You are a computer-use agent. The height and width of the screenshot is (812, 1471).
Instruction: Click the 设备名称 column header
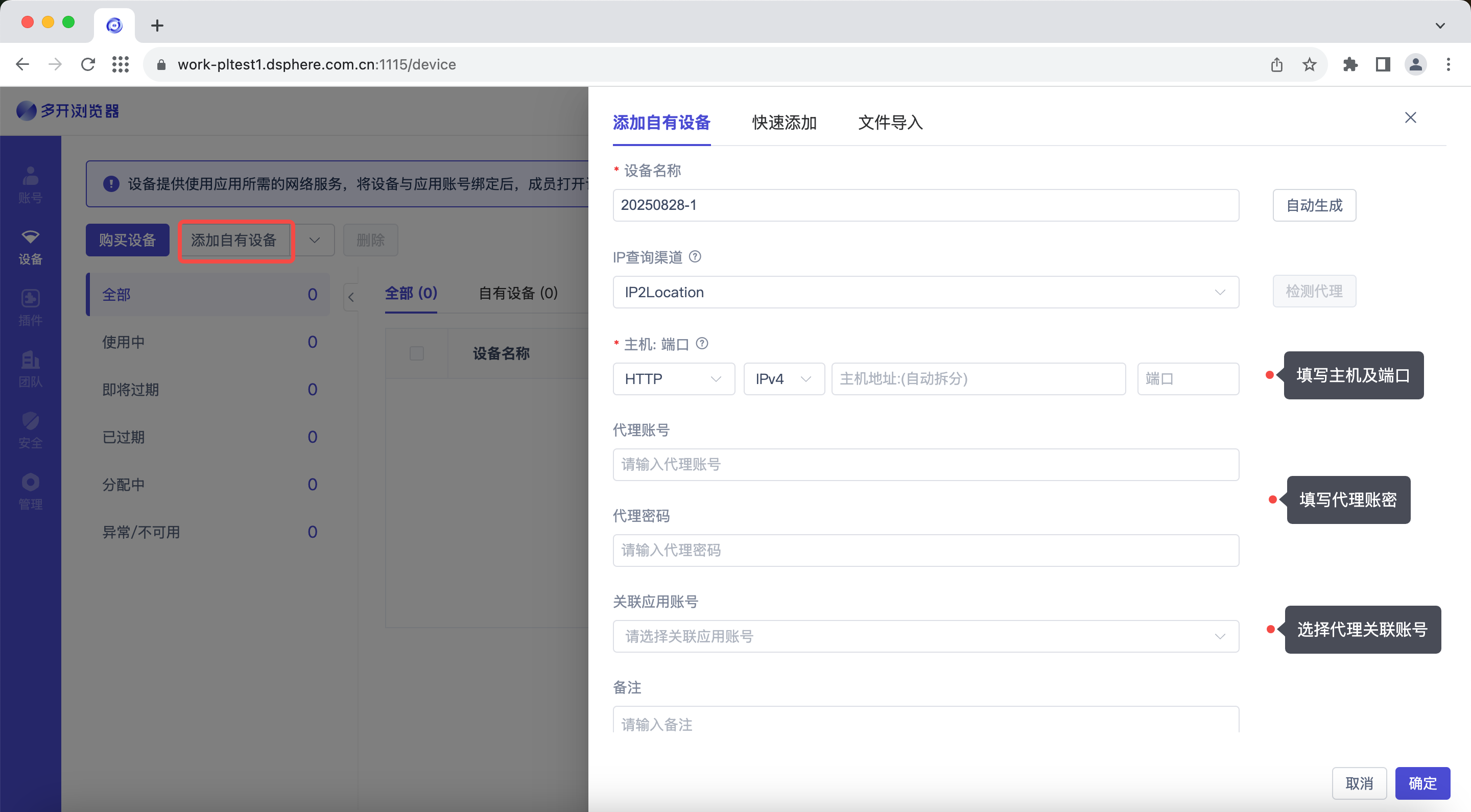pyautogui.click(x=501, y=353)
